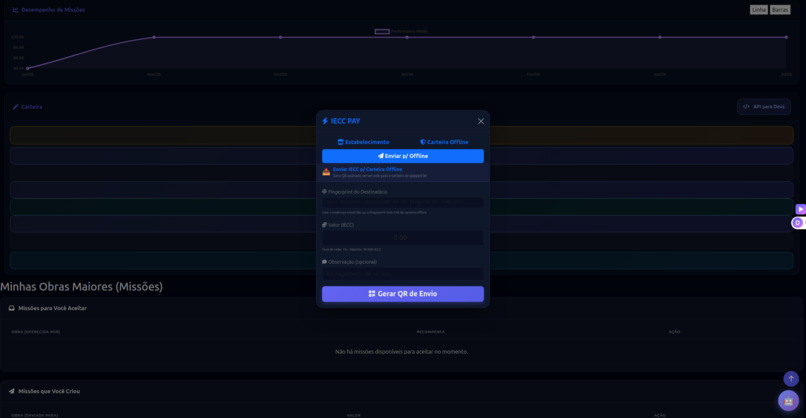Click 'Minhas Obras Maiores (Missões)' heading
Viewport: 806px width, 418px height.
click(81, 286)
